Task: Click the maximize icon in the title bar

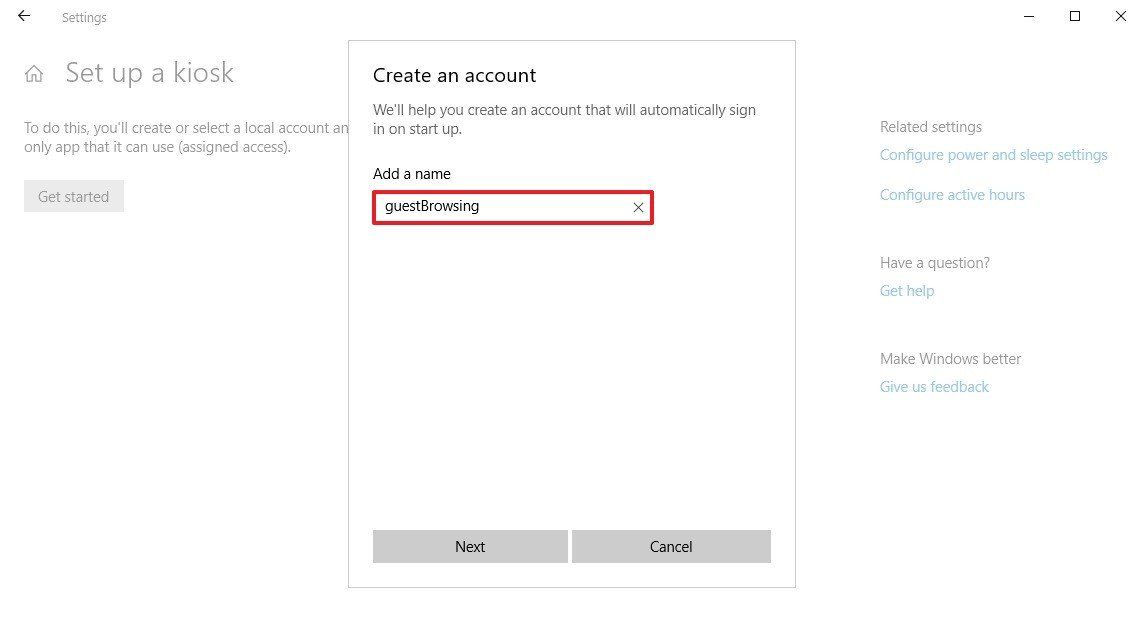Action: [x=1074, y=16]
